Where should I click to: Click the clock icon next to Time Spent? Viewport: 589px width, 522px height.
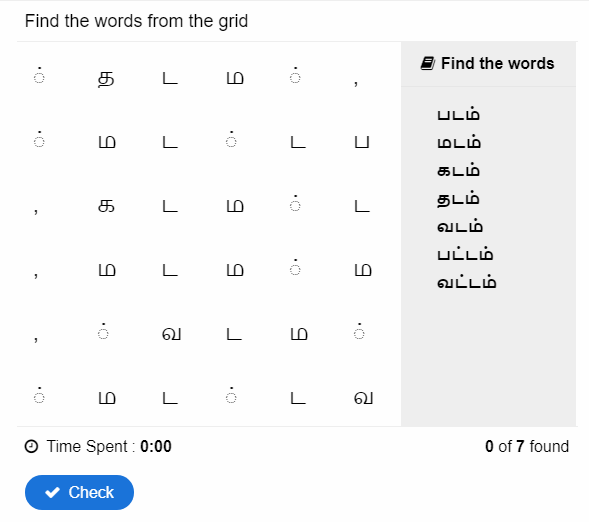(x=31, y=447)
